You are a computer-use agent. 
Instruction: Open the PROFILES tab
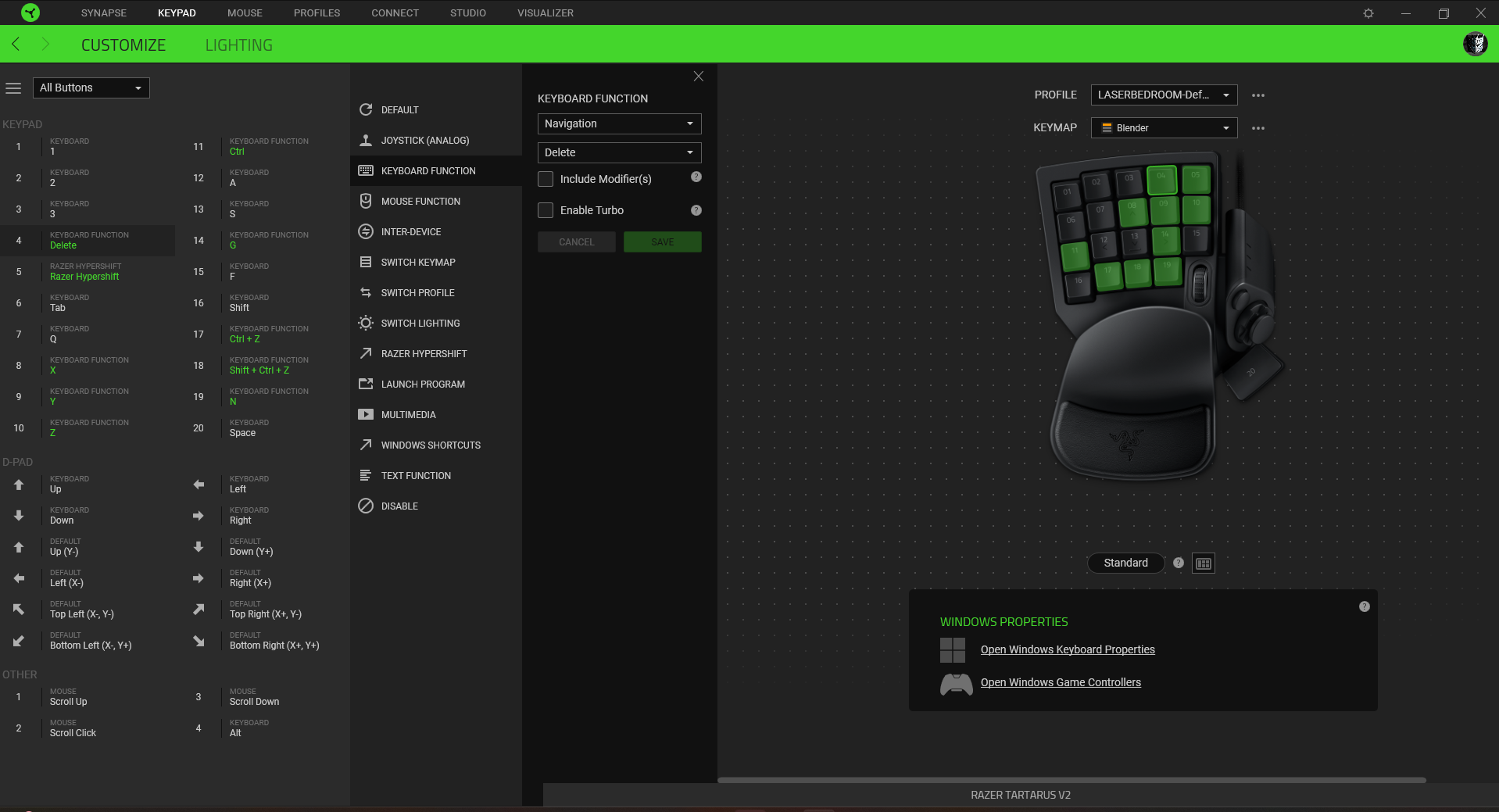317,13
